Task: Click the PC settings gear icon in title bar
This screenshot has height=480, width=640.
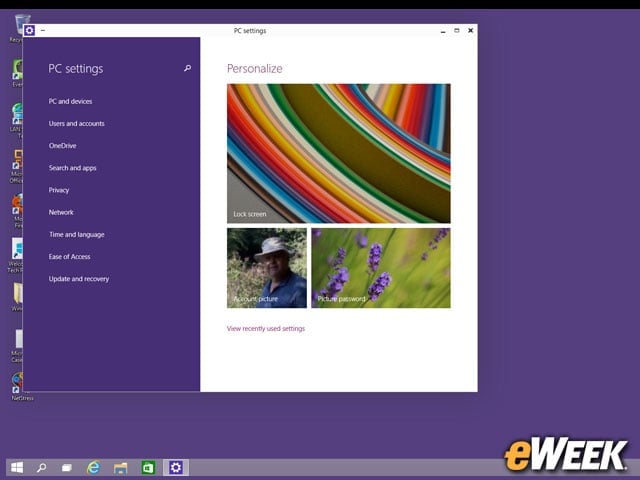Action: [x=29, y=30]
